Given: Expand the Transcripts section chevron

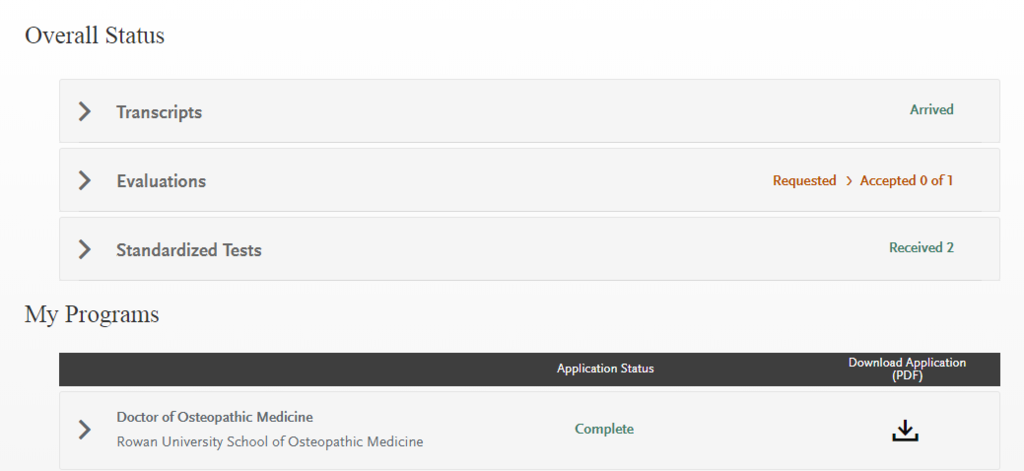Looking at the screenshot, I should (85, 112).
